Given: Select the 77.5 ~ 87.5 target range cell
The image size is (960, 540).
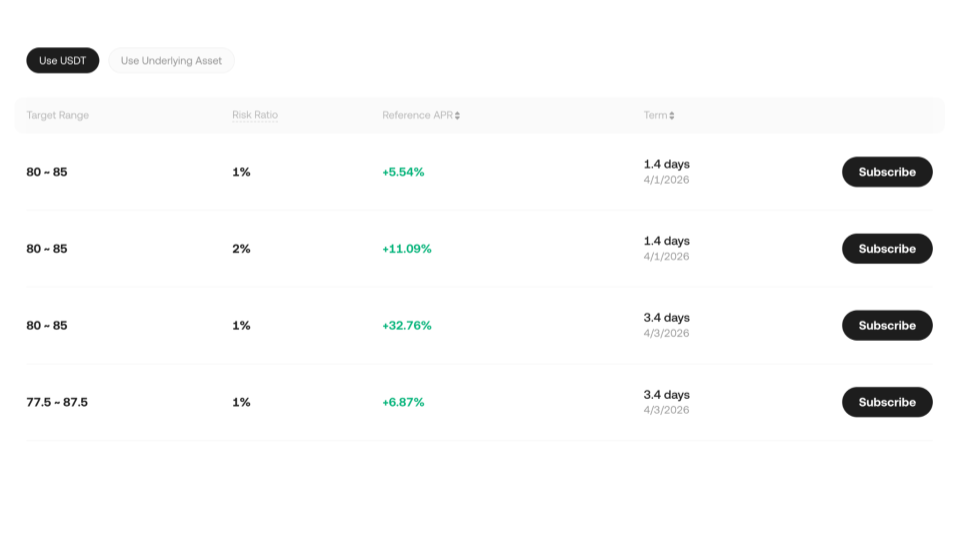Looking at the screenshot, I should (57, 402).
